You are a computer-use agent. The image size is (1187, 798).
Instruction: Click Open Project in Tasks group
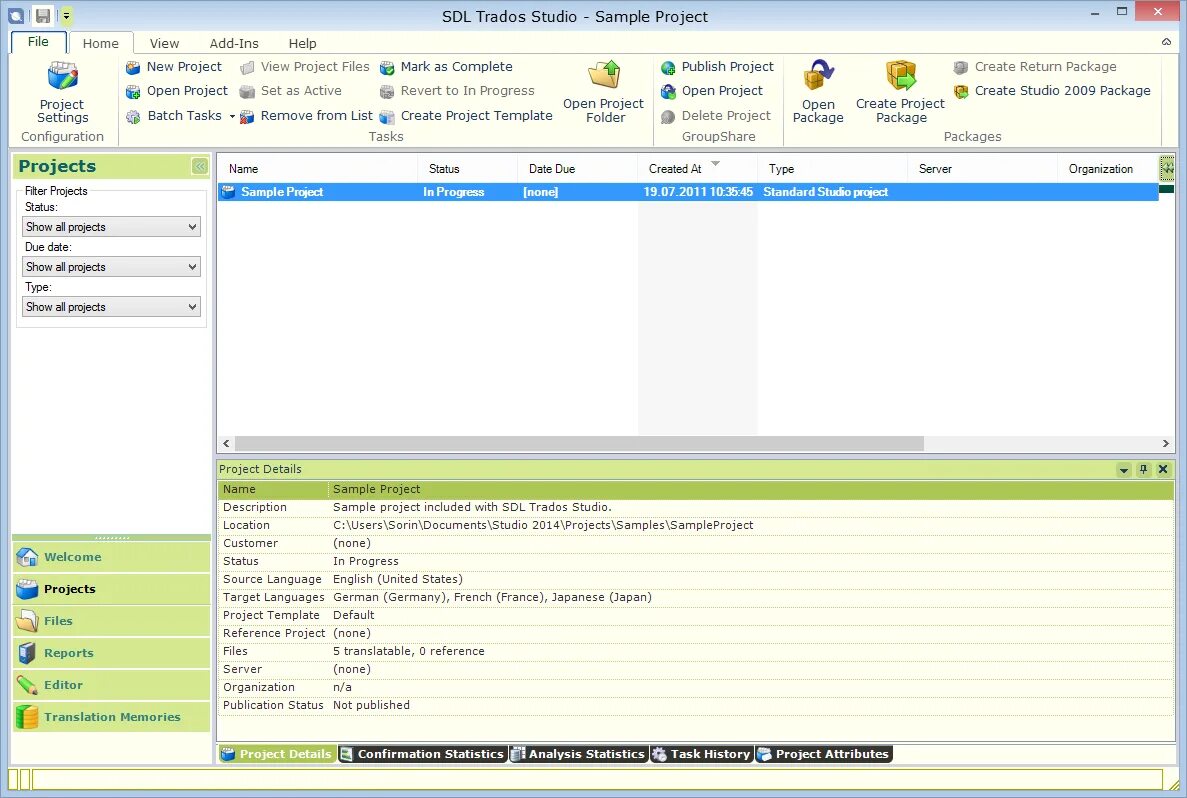(176, 91)
